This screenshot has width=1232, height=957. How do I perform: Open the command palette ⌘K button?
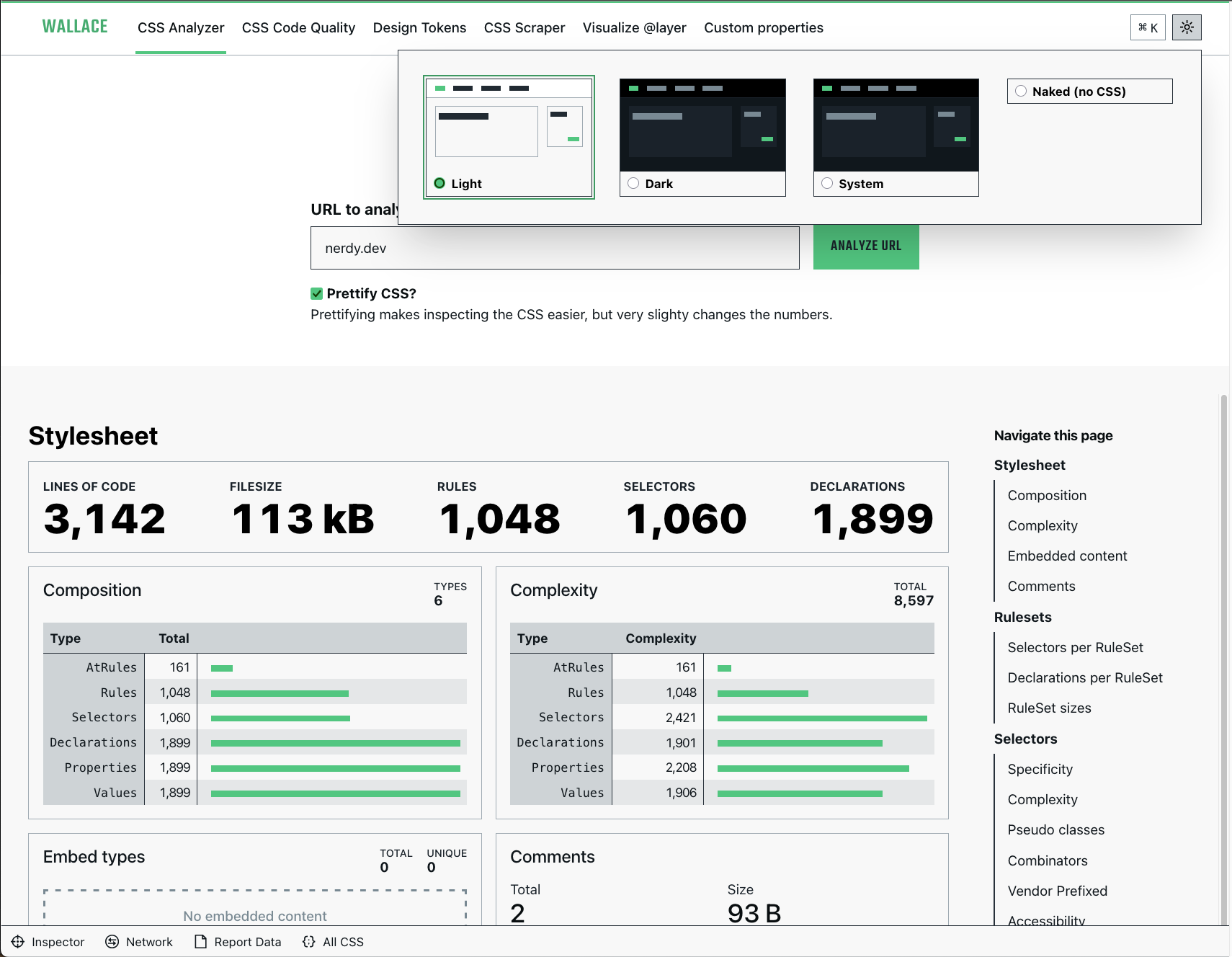click(1148, 27)
